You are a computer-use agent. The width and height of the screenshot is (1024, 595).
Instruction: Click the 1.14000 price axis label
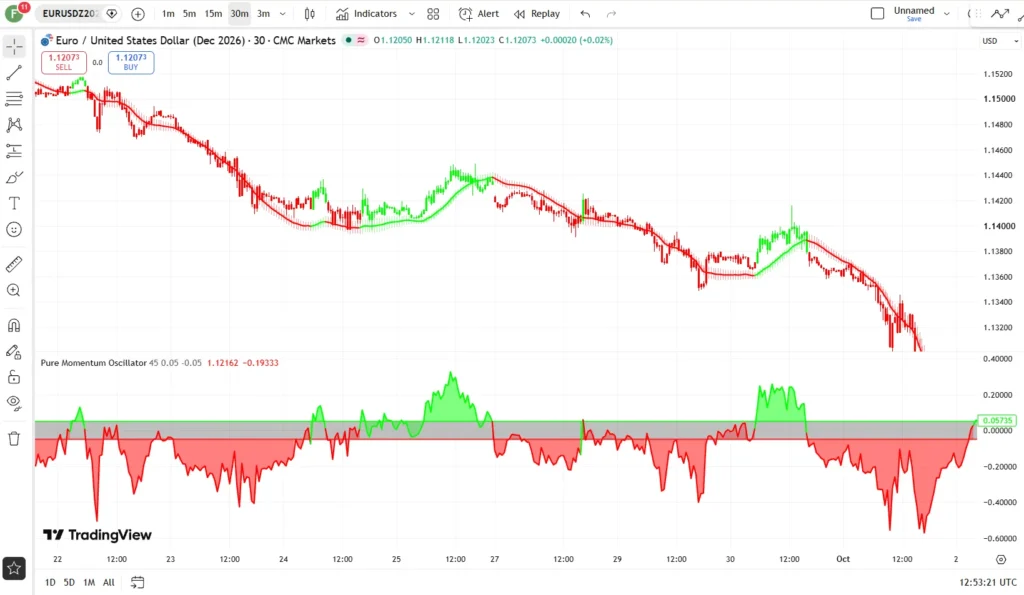point(999,226)
